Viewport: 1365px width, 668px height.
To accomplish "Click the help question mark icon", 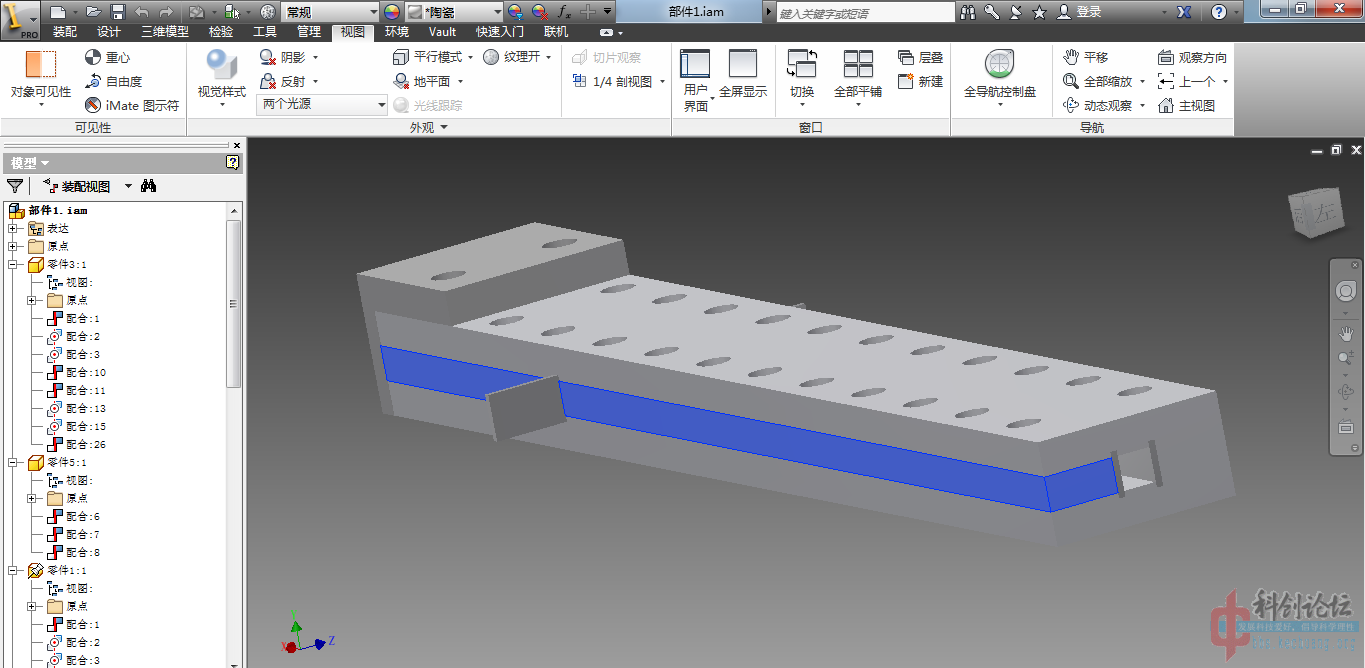I will tap(1218, 12).
